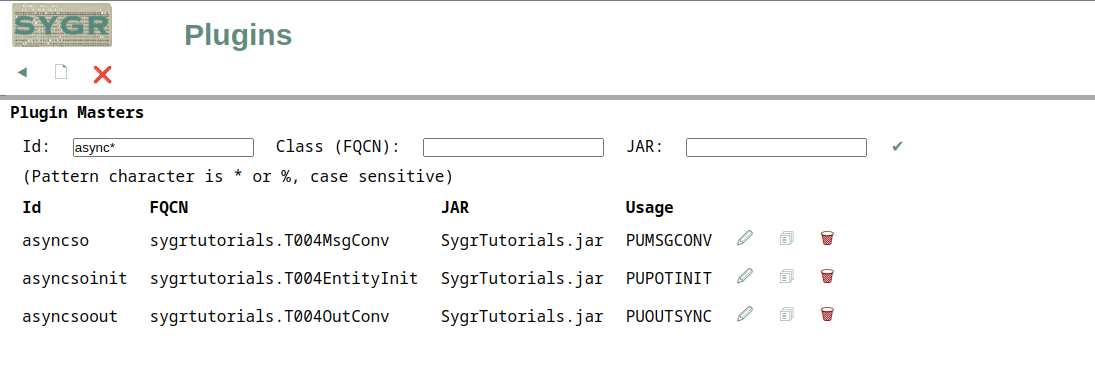Click the SYGR logo
Screen dimensions: 1095x377
61,25
